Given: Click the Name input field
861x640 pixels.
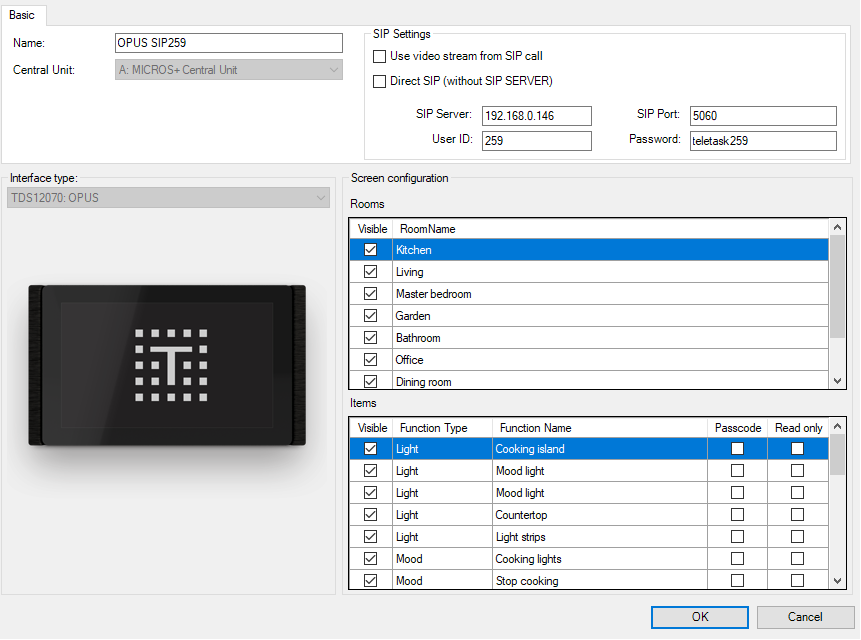Looking at the screenshot, I should [229, 43].
